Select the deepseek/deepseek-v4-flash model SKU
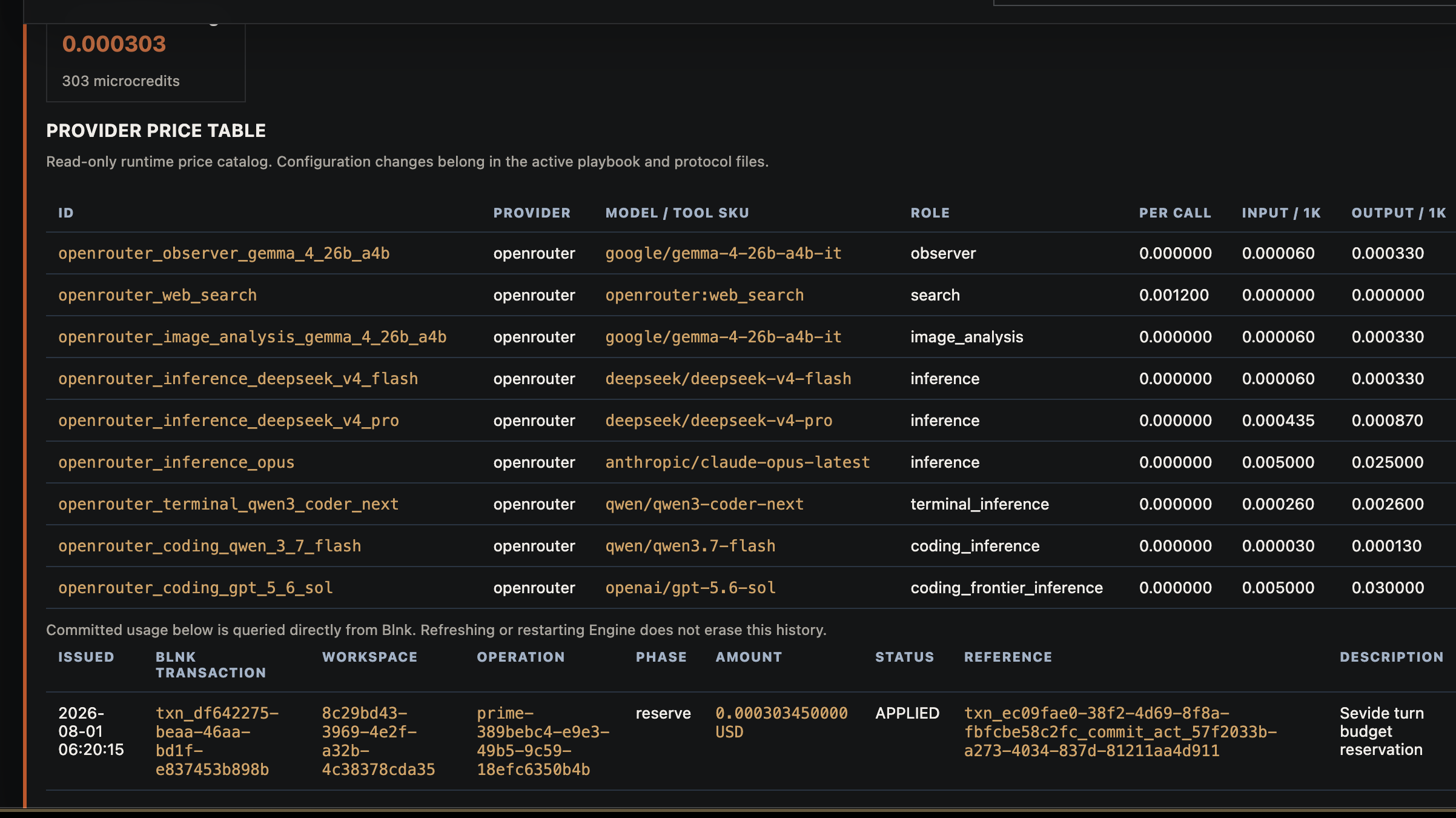The width and height of the screenshot is (1456, 818). 728,379
